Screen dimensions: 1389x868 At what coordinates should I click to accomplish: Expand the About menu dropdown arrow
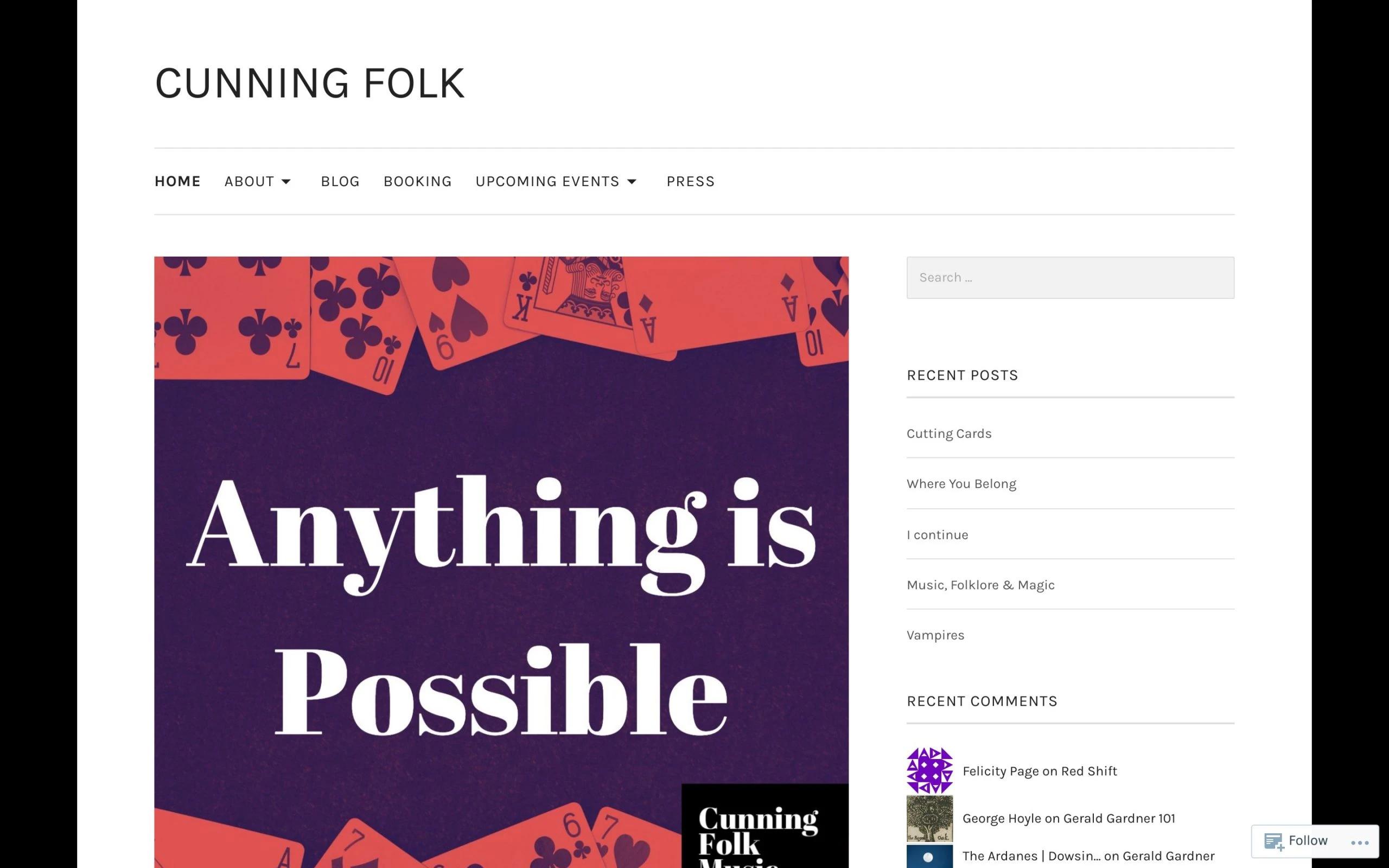point(286,181)
